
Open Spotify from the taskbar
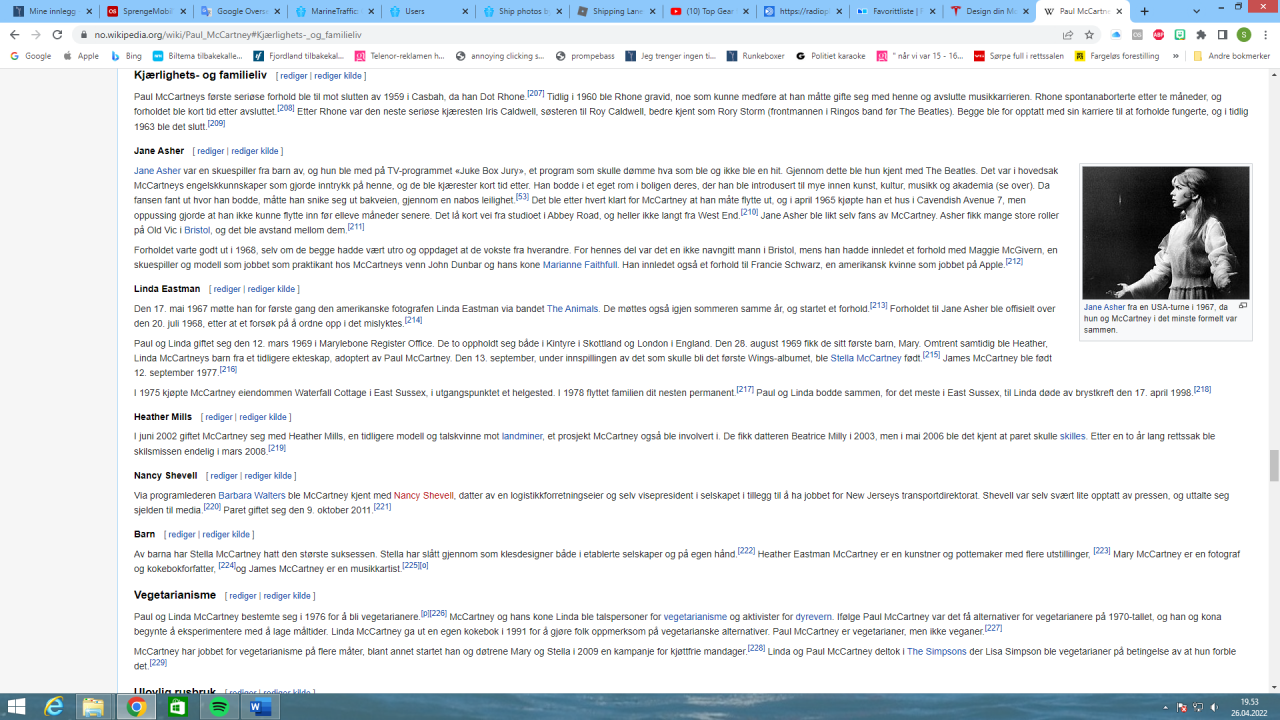coord(219,706)
